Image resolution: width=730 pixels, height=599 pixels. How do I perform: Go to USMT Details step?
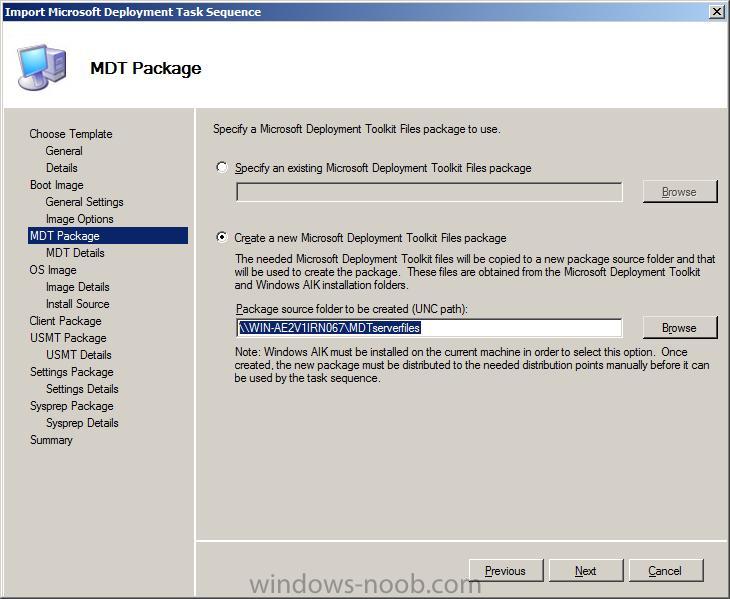(79, 355)
